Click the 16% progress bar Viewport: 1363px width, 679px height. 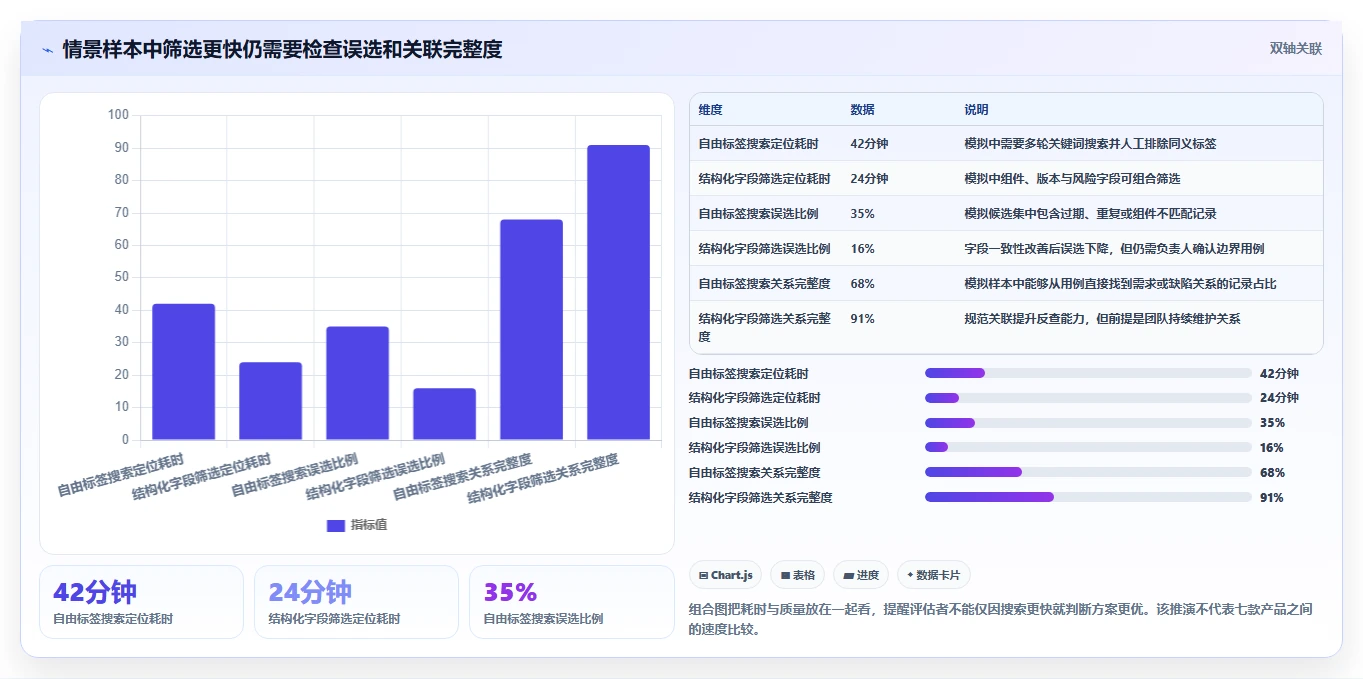click(1088, 447)
